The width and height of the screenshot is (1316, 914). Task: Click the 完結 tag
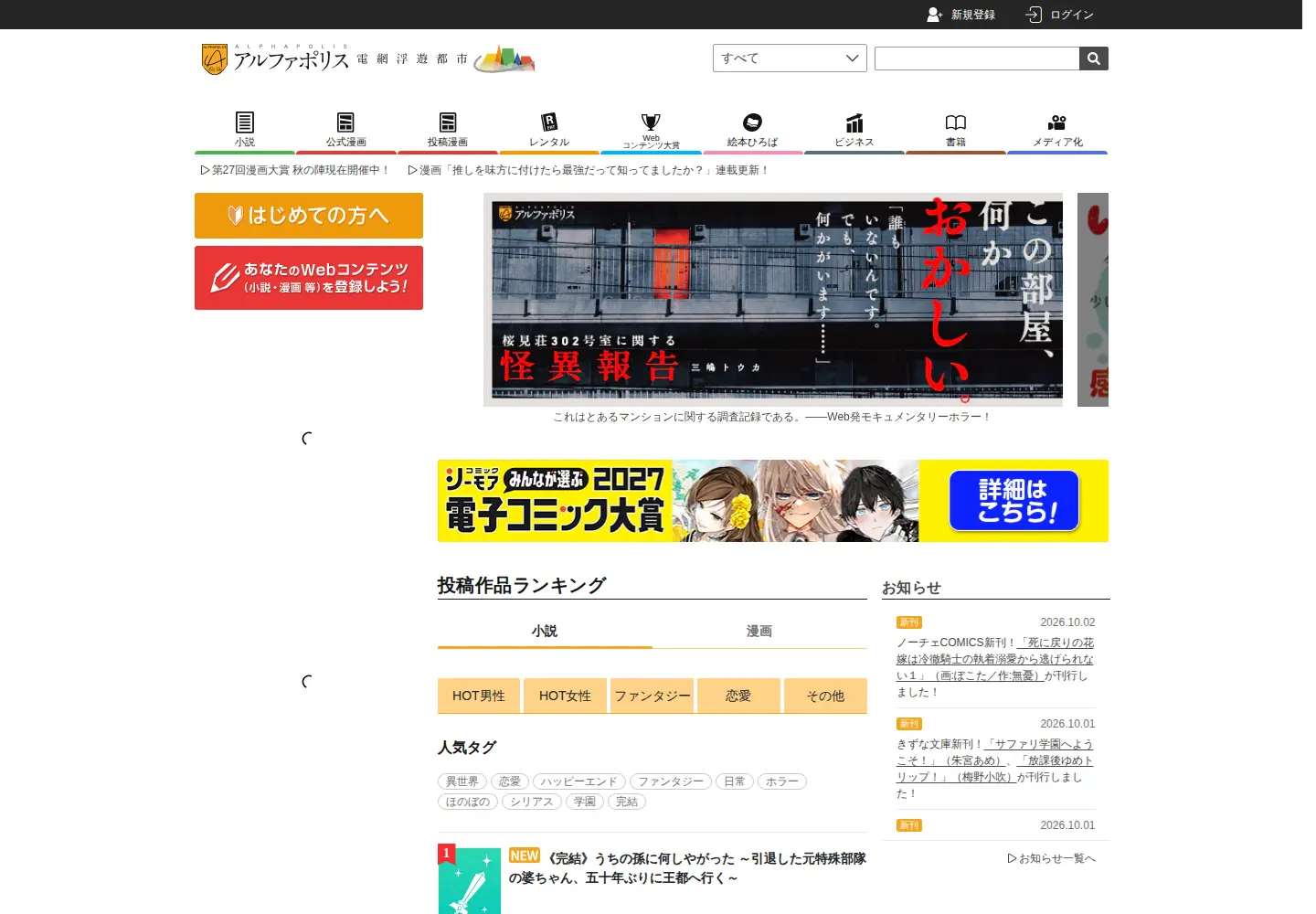pyautogui.click(x=627, y=802)
